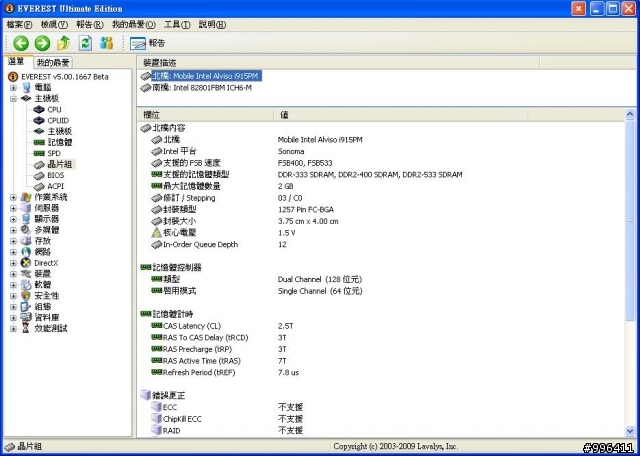Select the 軟體 software tree icon
The image size is (640, 456).
point(26,285)
